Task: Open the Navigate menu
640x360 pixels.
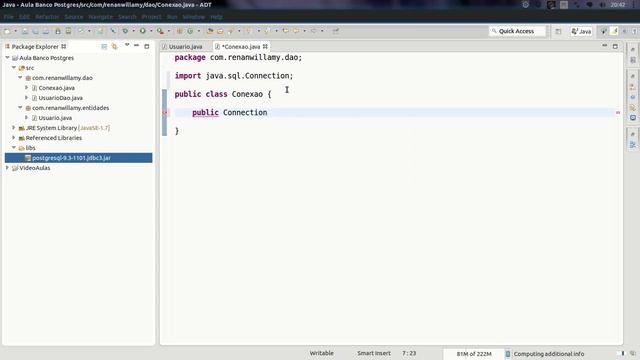Action: tap(100, 17)
